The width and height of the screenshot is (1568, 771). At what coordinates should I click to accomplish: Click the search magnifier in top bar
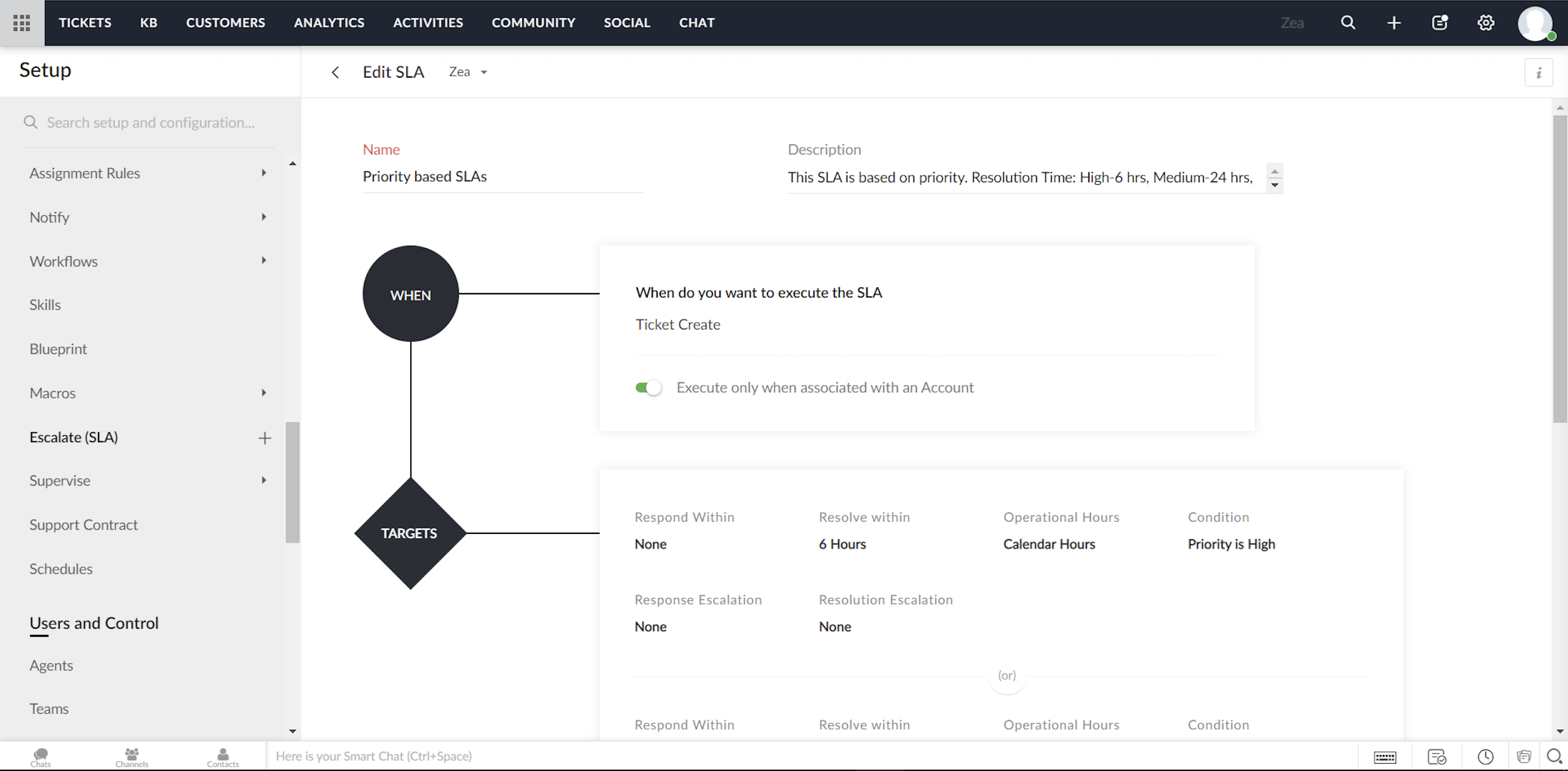[1348, 23]
